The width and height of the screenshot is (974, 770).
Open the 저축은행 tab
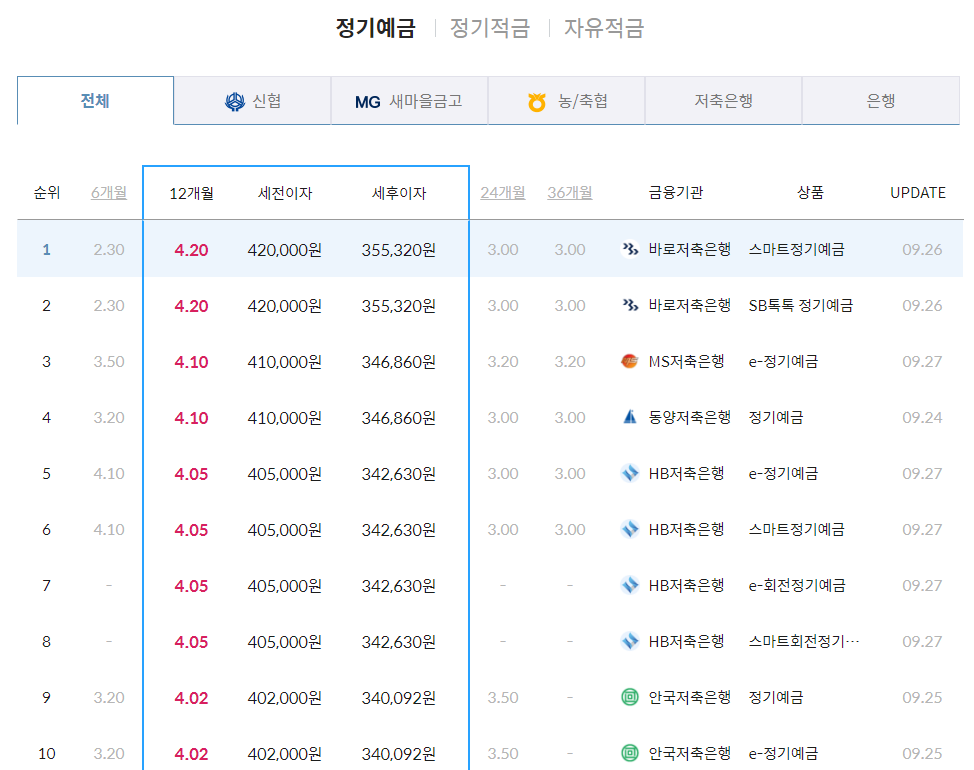click(724, 101)
